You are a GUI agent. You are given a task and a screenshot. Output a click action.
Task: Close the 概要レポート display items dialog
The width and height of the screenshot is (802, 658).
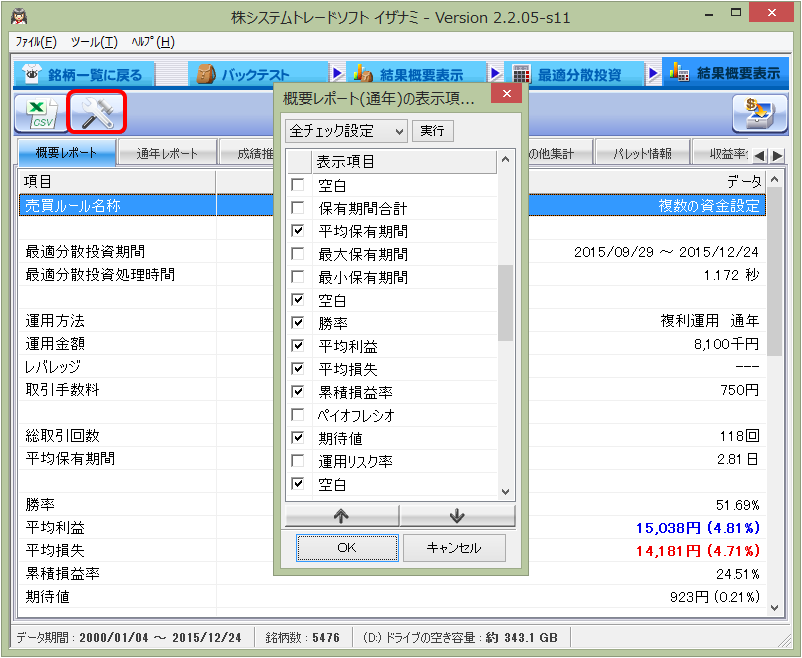tap(506, 93)
